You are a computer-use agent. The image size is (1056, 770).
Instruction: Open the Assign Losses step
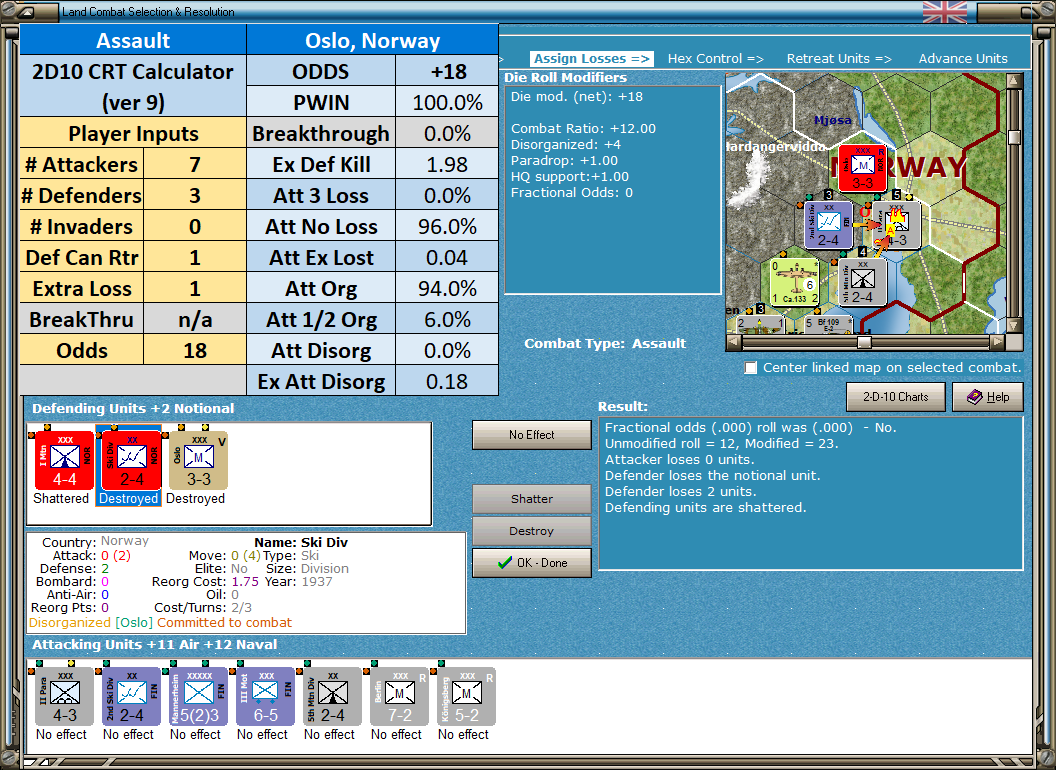(x=591, y=59)
